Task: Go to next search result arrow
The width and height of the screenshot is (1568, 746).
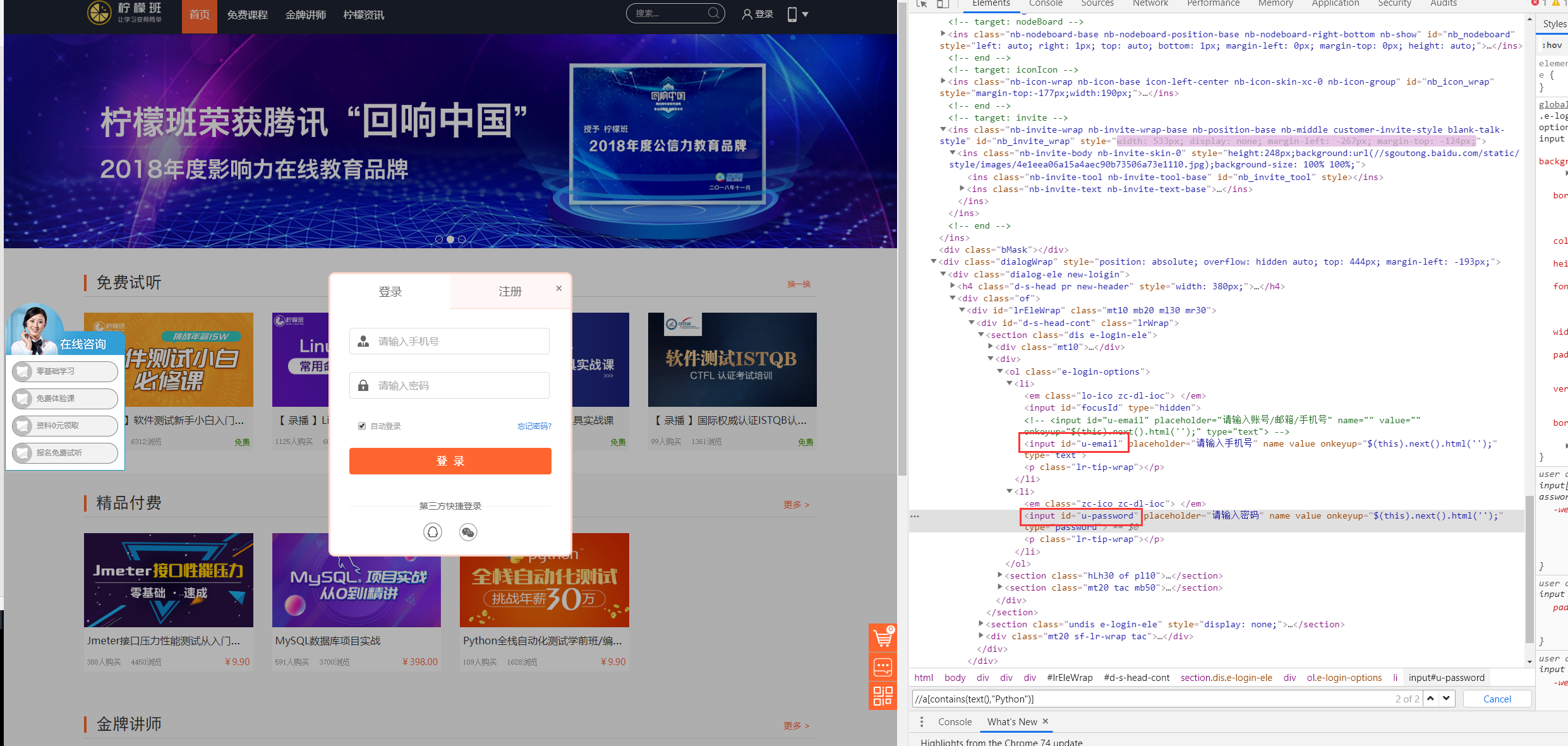Action: point(1446,698)
